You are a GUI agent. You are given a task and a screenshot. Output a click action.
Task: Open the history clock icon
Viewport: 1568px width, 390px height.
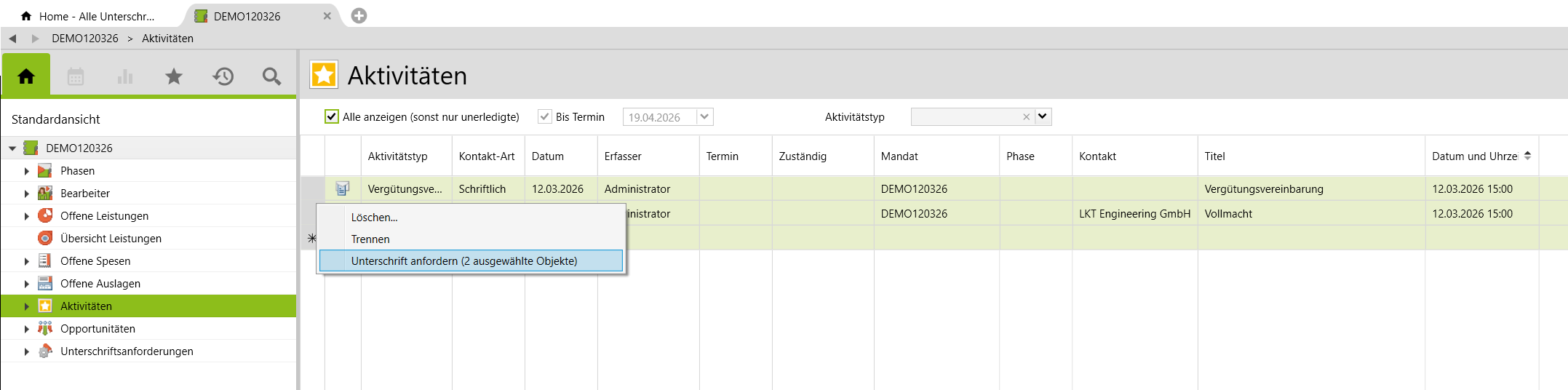coord(223,76)
